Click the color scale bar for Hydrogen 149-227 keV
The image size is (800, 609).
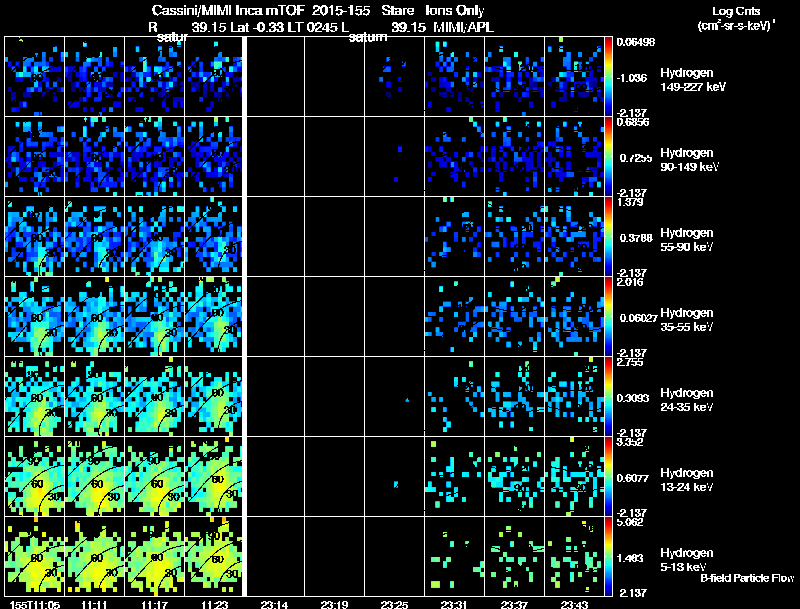608,76
